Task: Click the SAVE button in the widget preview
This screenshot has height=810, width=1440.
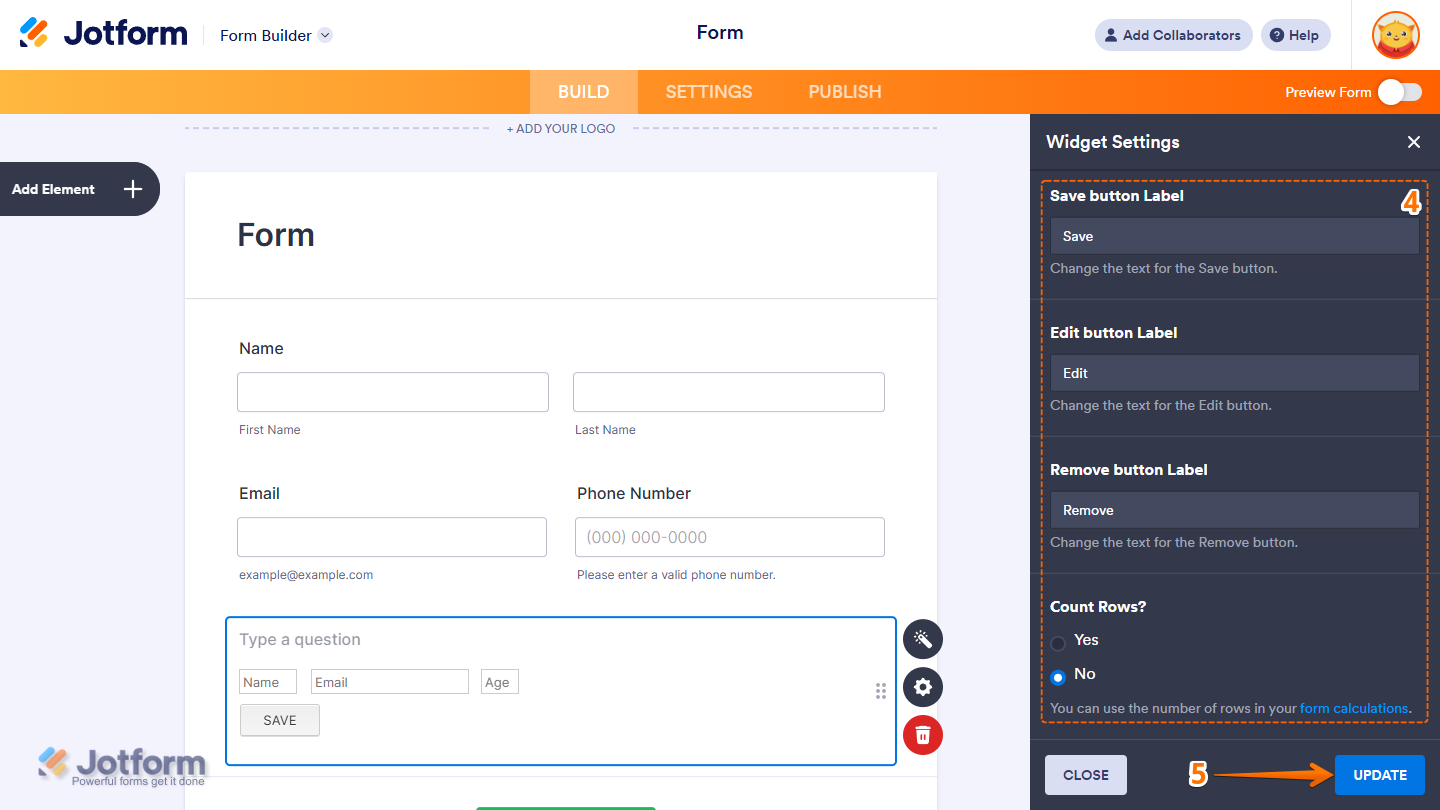Action: click(279, 720)
